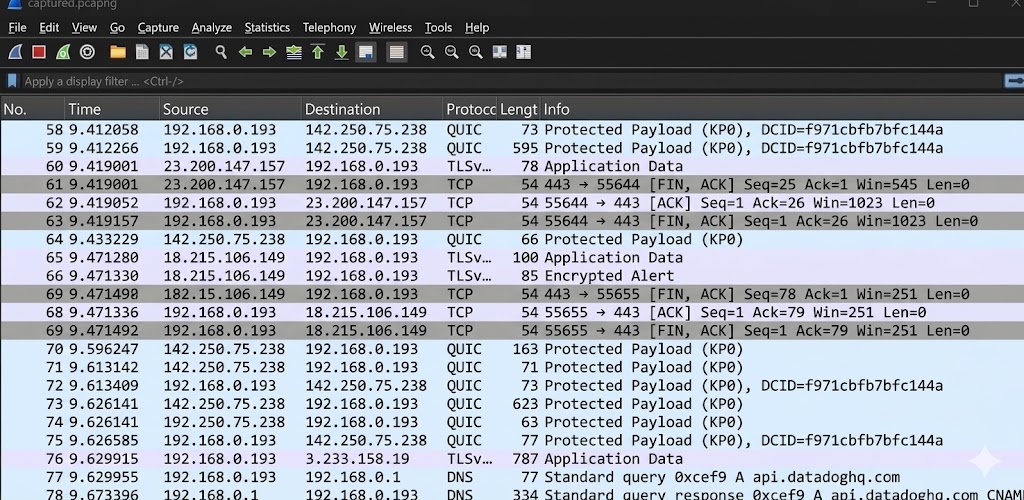Open the Go menu
This screenshot has width=1024, height=500.
[x=117, y=27]
